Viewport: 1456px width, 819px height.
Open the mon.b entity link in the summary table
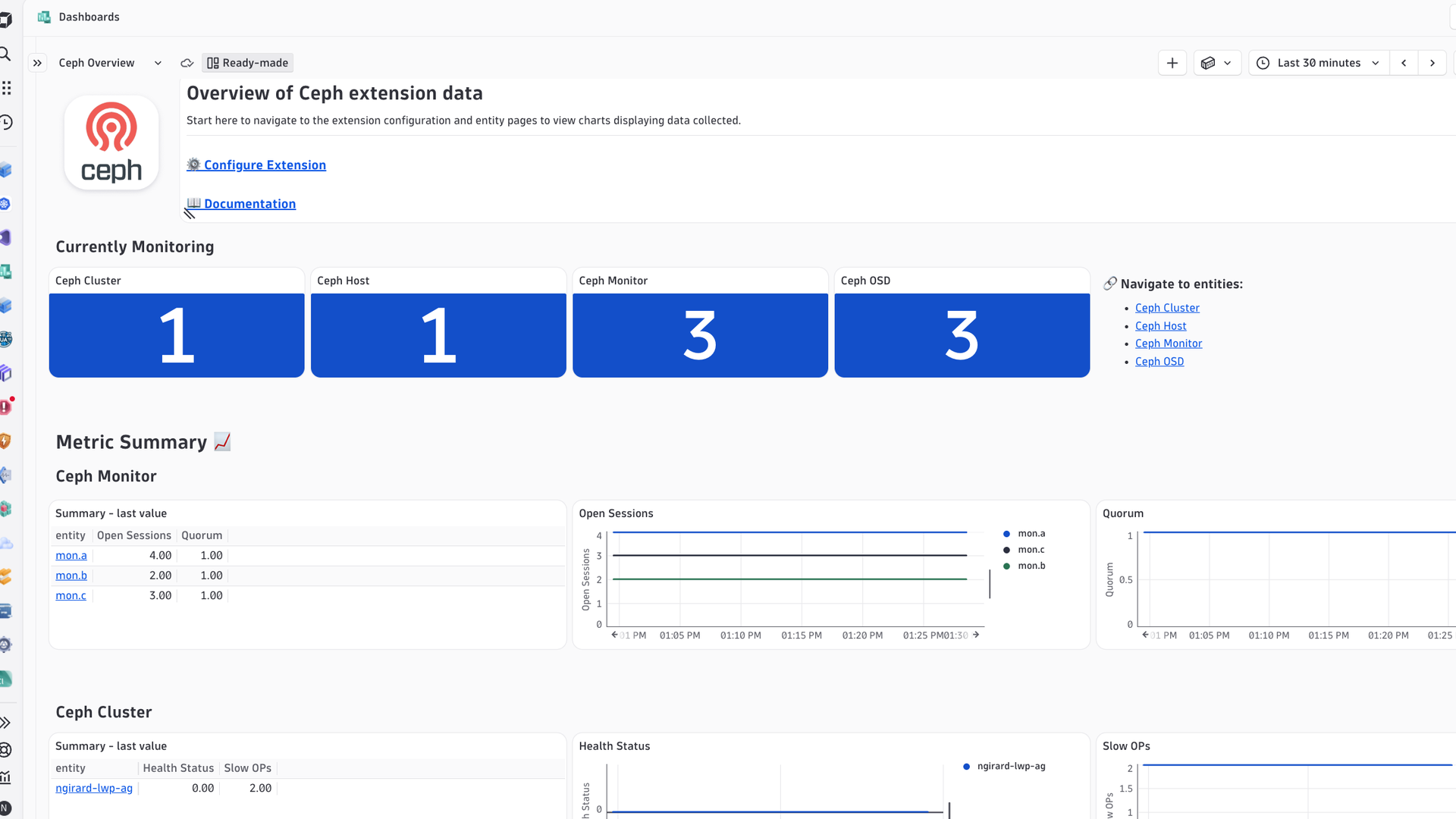coord(71,576)
